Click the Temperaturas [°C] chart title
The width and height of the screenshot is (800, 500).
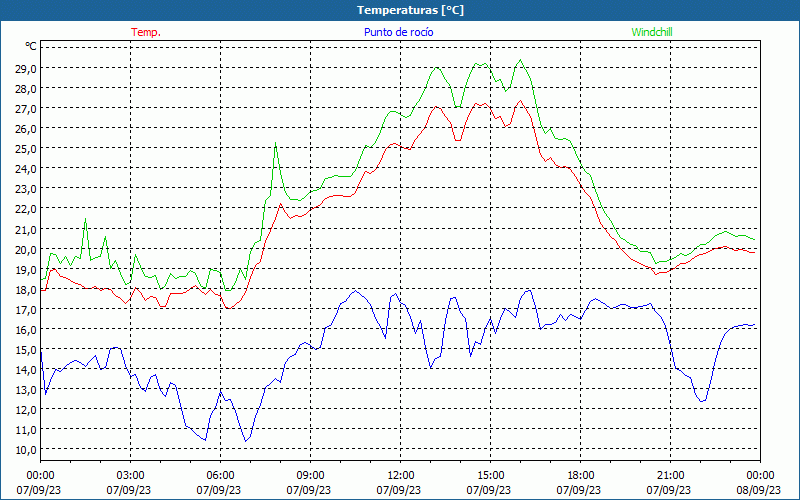[410, 10]
